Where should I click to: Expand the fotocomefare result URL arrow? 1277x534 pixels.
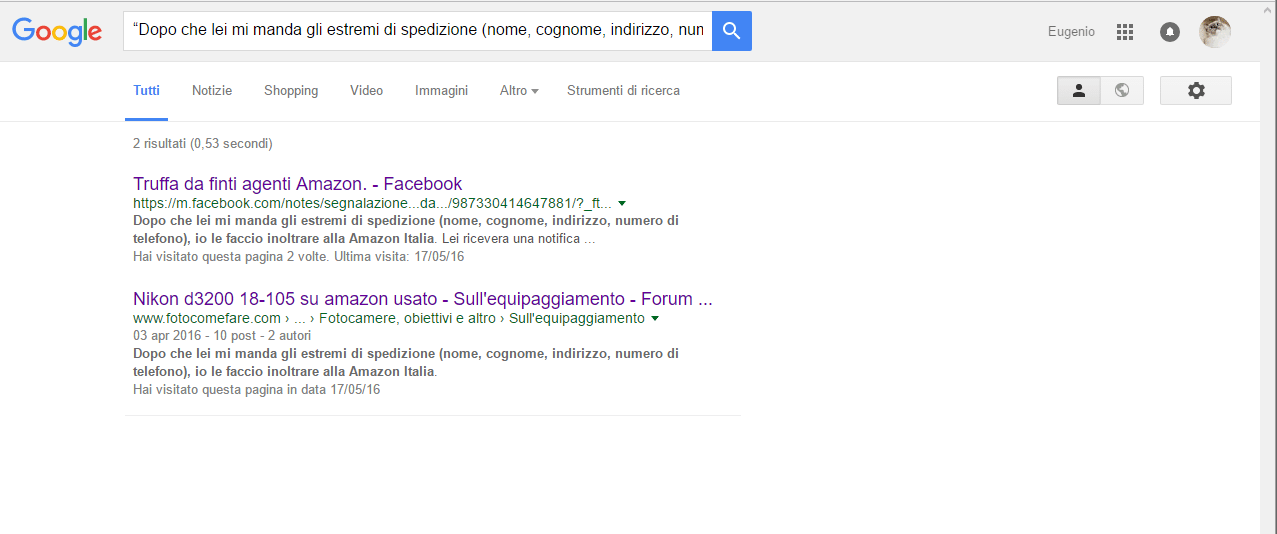pyautogui.click(x=655, y=319)
